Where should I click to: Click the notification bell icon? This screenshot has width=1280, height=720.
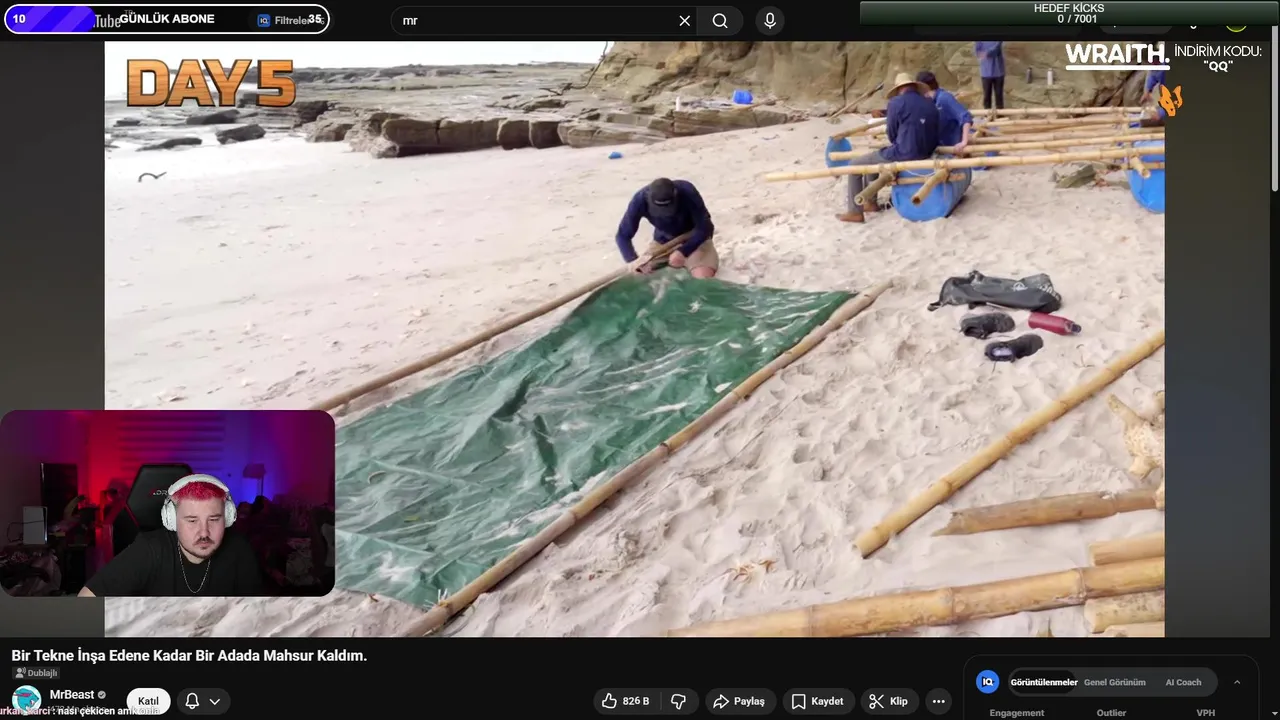[x=192, y=701]
